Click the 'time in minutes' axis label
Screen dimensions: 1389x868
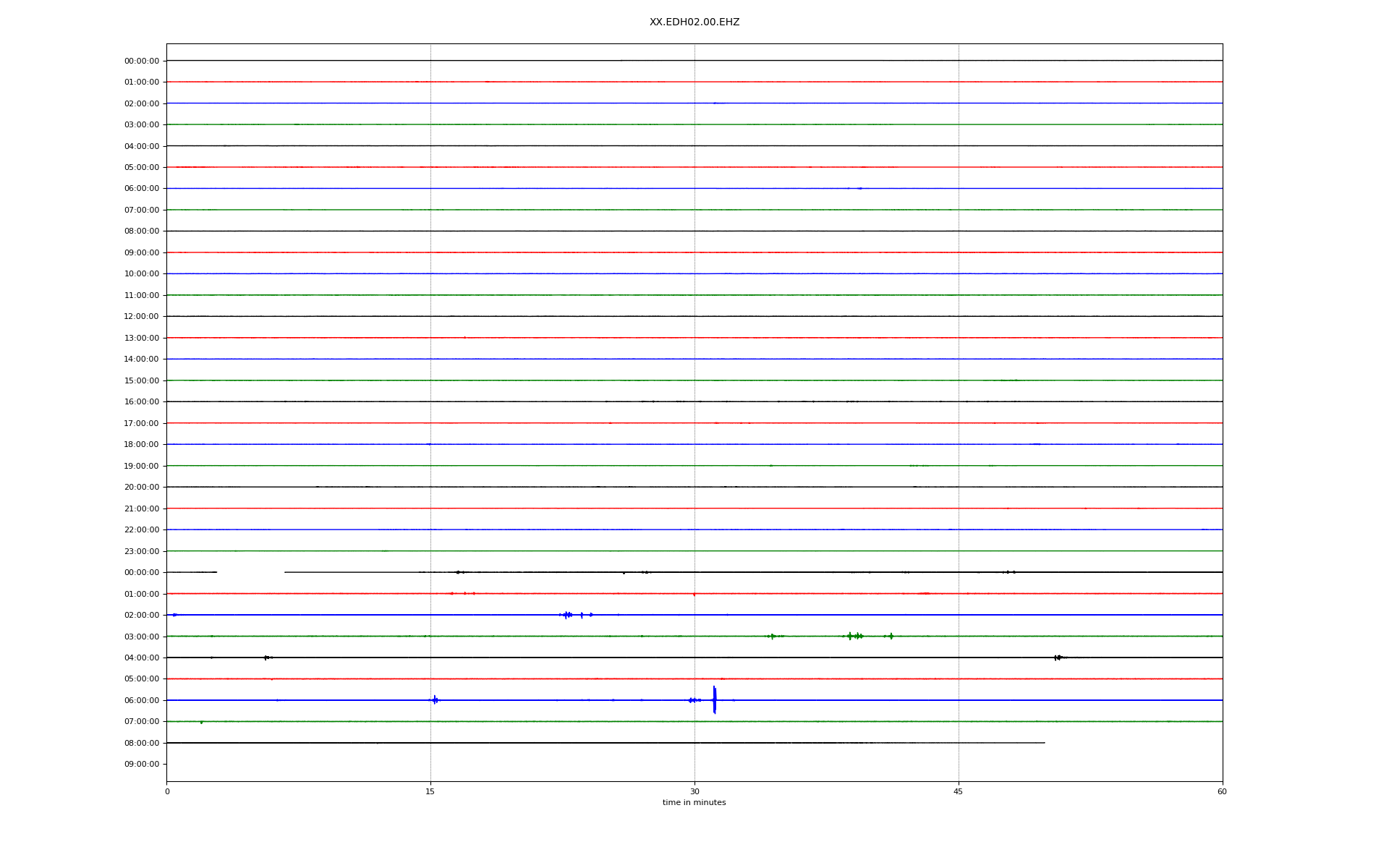(694, 802)
